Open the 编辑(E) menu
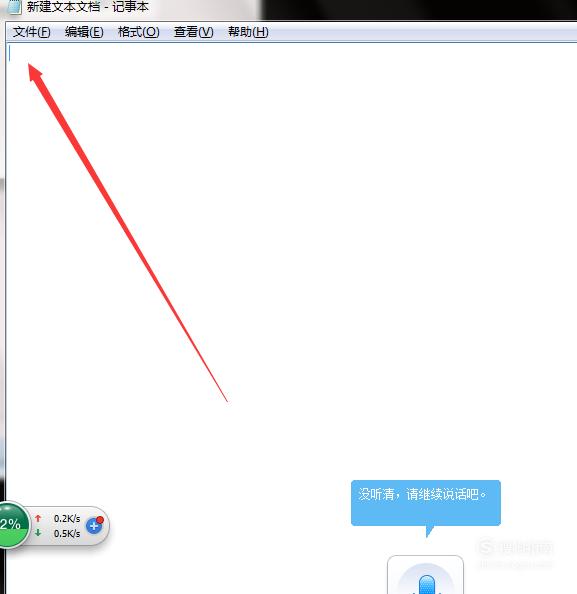Screen dimensions: 577x594 point(84,32)
